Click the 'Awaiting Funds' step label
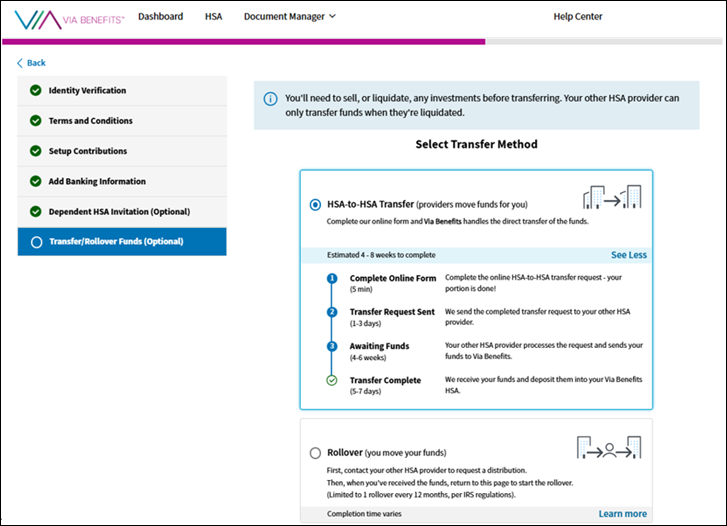This screenshot has width=727, height=526. click(379, 346)
